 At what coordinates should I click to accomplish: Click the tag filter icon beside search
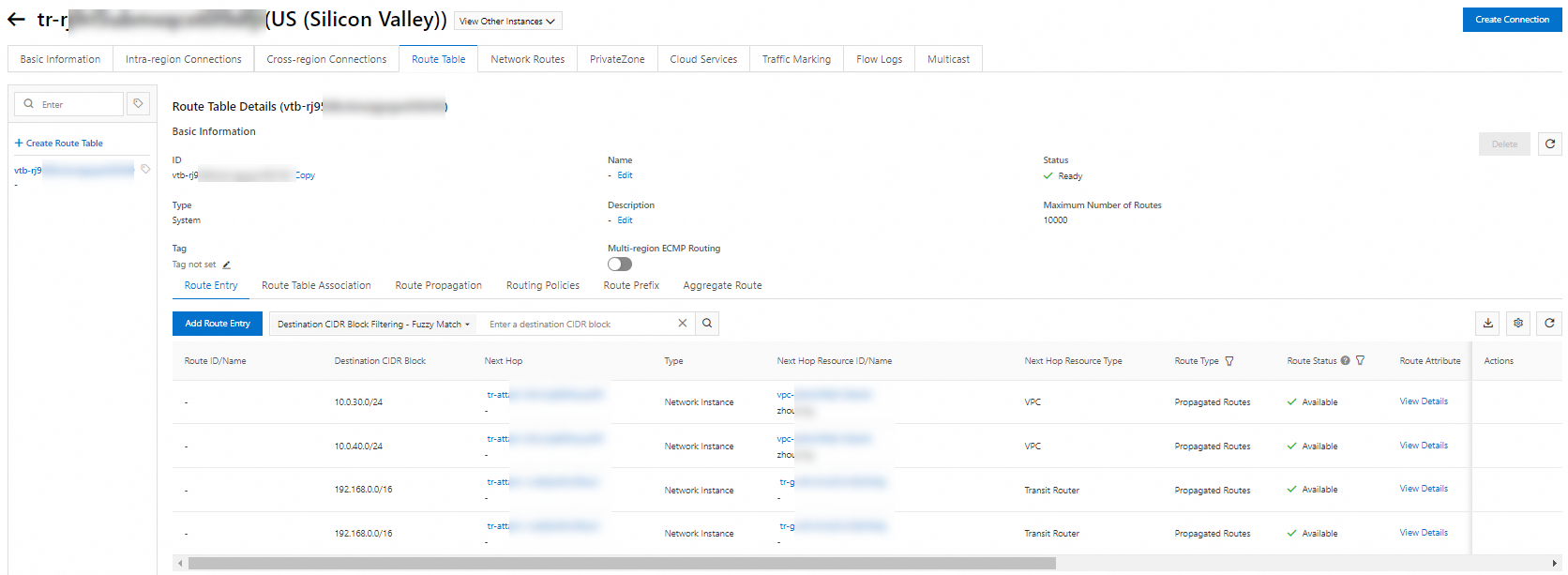pos(138,104)
